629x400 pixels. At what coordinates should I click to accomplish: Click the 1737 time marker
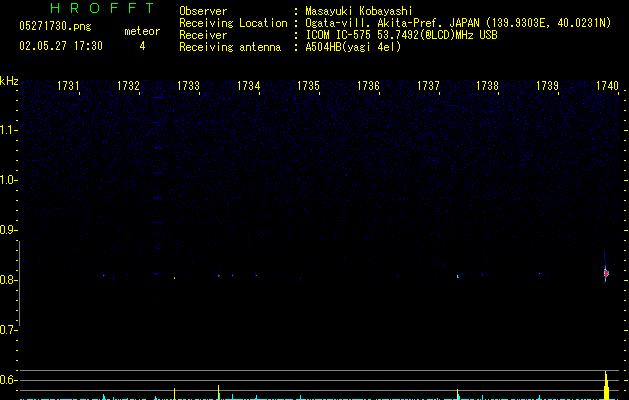point(428,85)
